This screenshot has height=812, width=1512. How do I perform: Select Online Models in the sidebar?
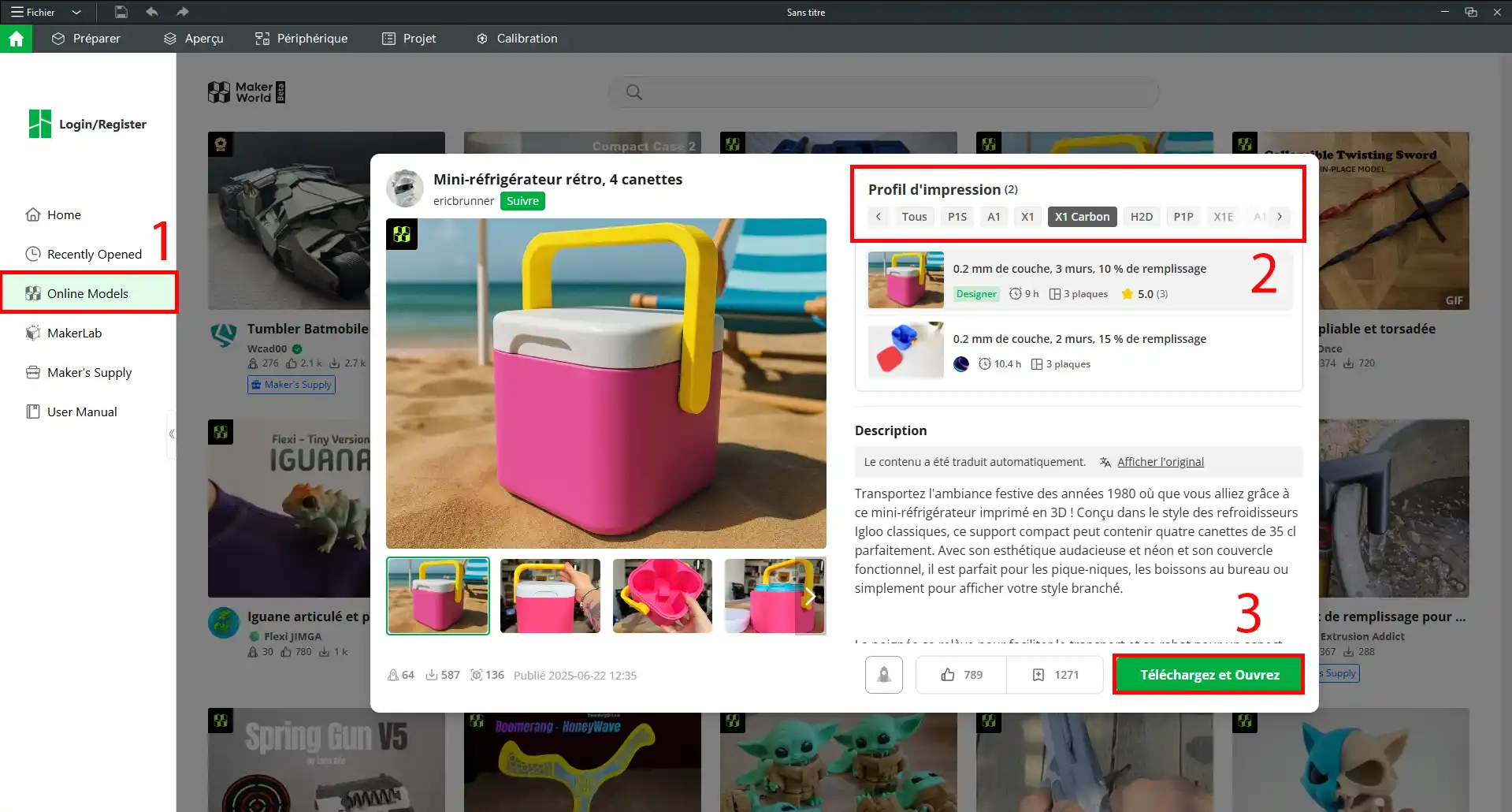(x=88, y=293)
